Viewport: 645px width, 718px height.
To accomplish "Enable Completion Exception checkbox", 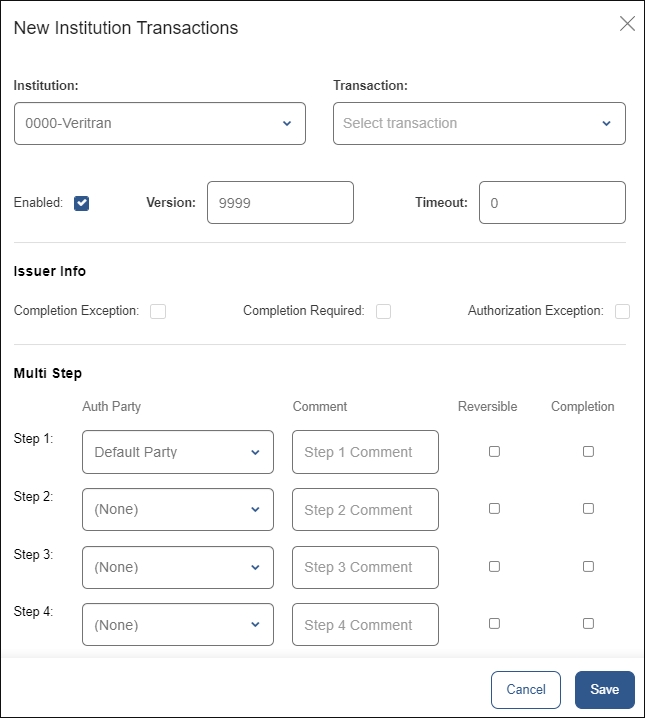I will coord(158,311).
